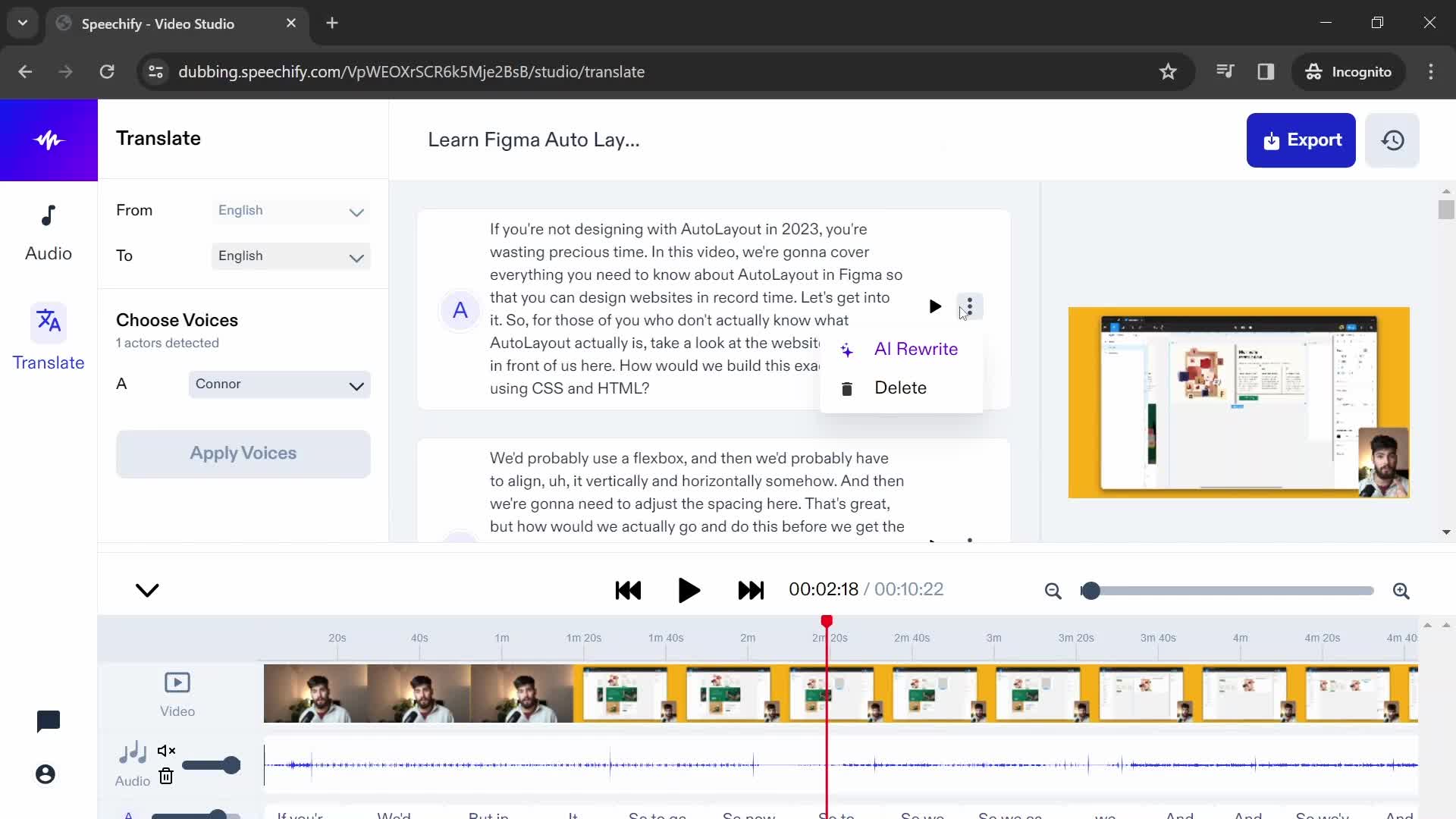Open browser media control icon
Viewport: 1456px width, 819px height.
click(1225, 71)
